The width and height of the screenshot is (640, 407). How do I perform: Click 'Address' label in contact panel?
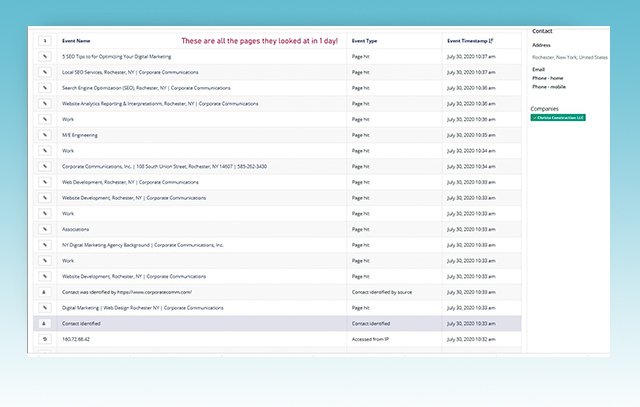coord(541,45)
